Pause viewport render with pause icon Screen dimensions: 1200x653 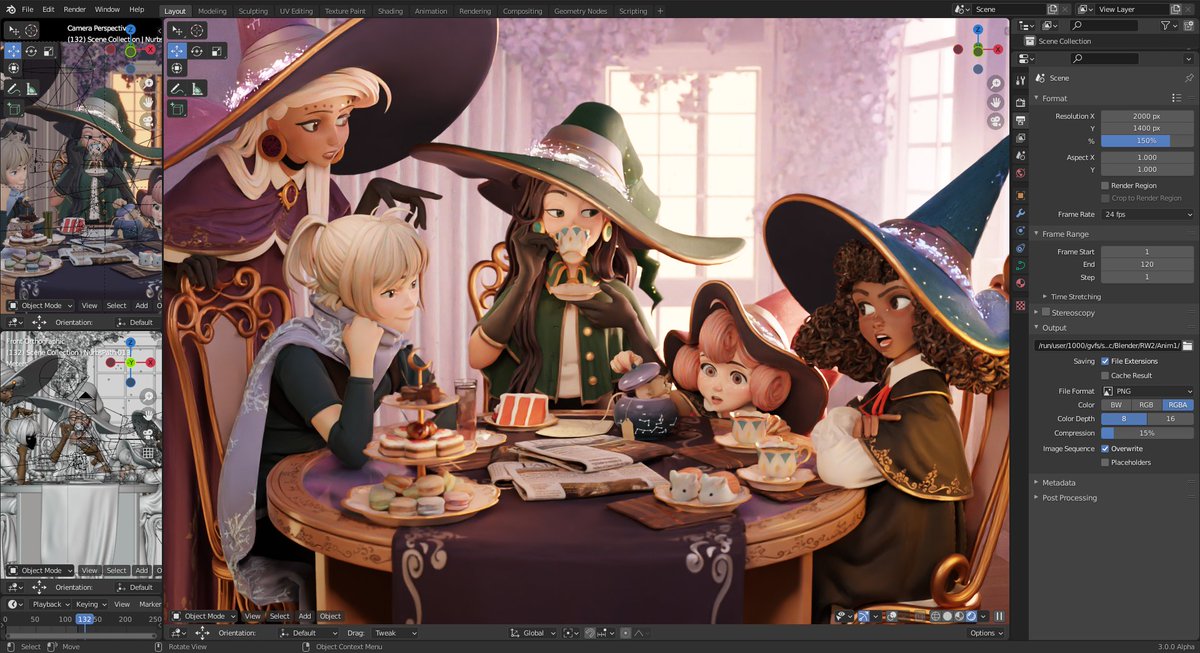point(998,616)
